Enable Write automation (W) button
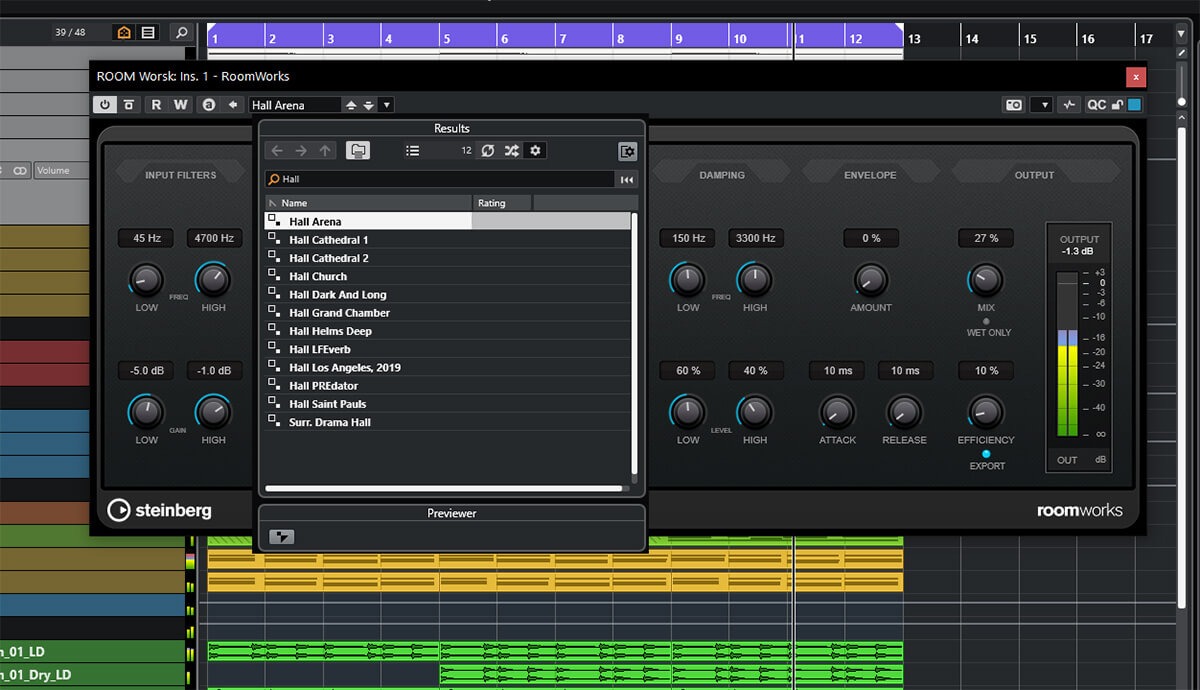 180,105
